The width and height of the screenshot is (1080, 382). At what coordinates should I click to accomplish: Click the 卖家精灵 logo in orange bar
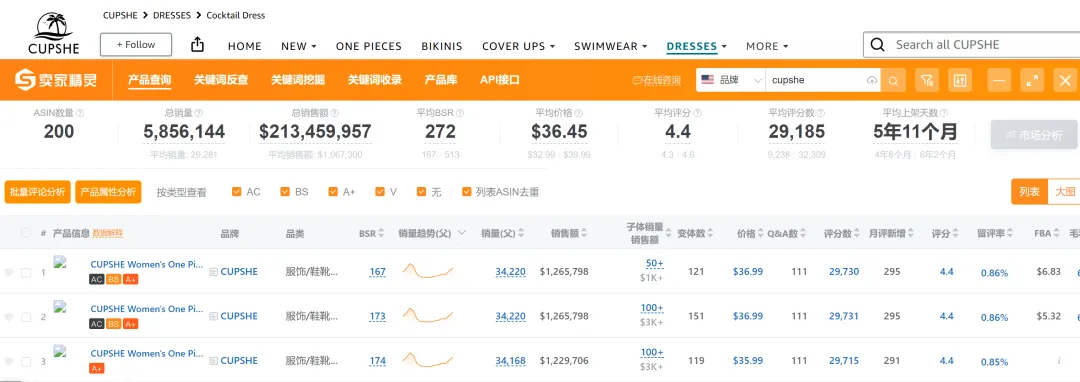(x=56, y=80)
